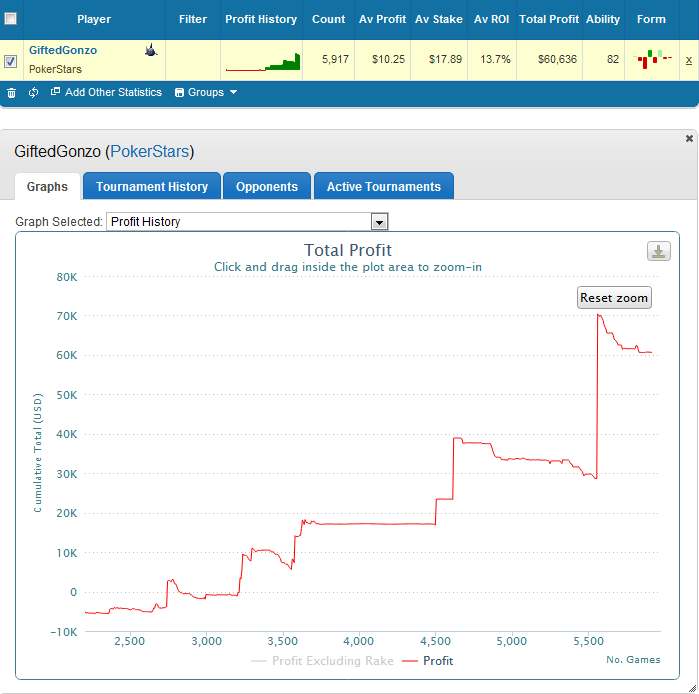Toggle the Profit legend series
The height and width of the screenshot is (694, 699).
tap(428, 661)
